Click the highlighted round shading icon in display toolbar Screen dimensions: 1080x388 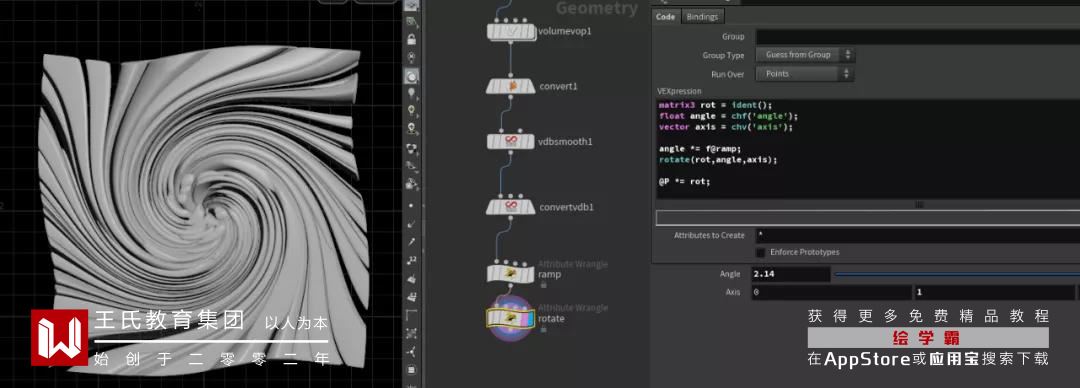412,76
